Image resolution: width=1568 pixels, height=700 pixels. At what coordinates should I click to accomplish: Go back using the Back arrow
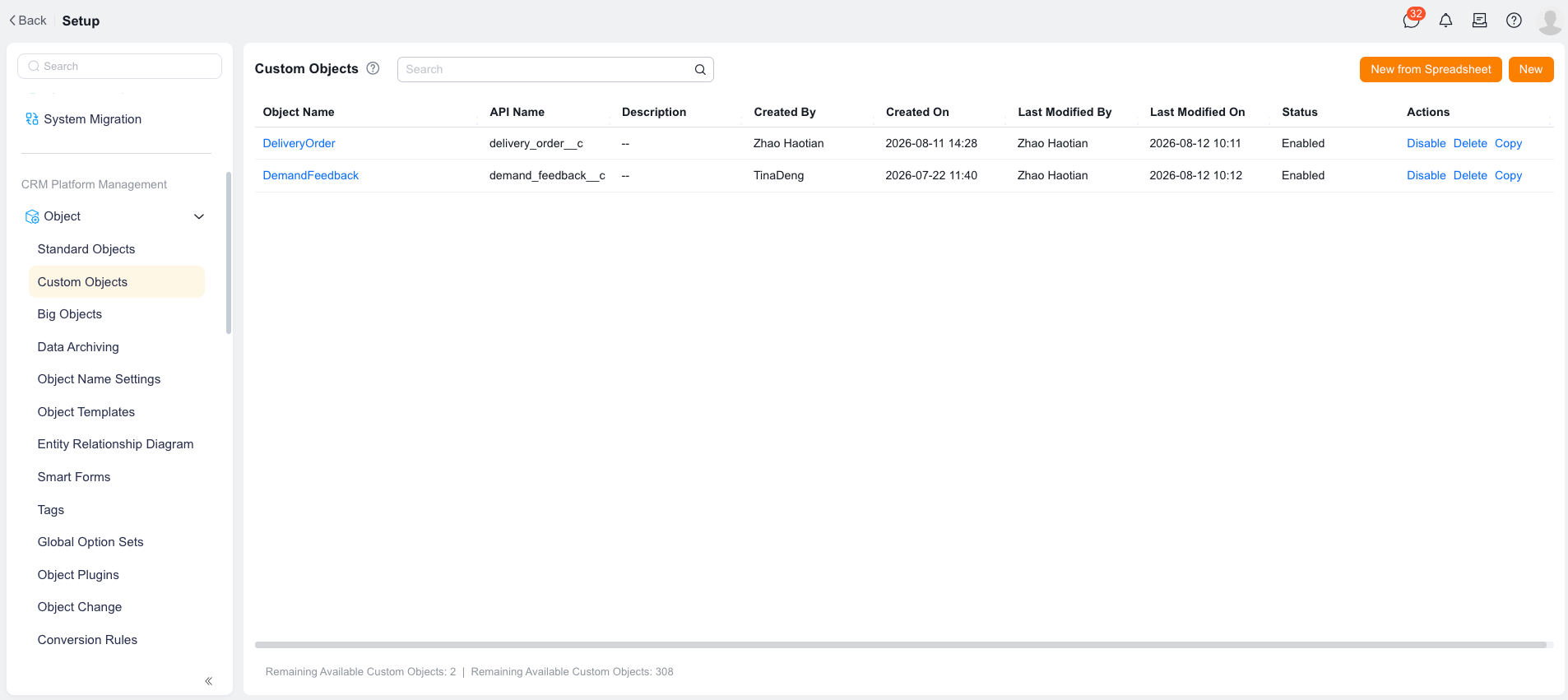[28, 21]
